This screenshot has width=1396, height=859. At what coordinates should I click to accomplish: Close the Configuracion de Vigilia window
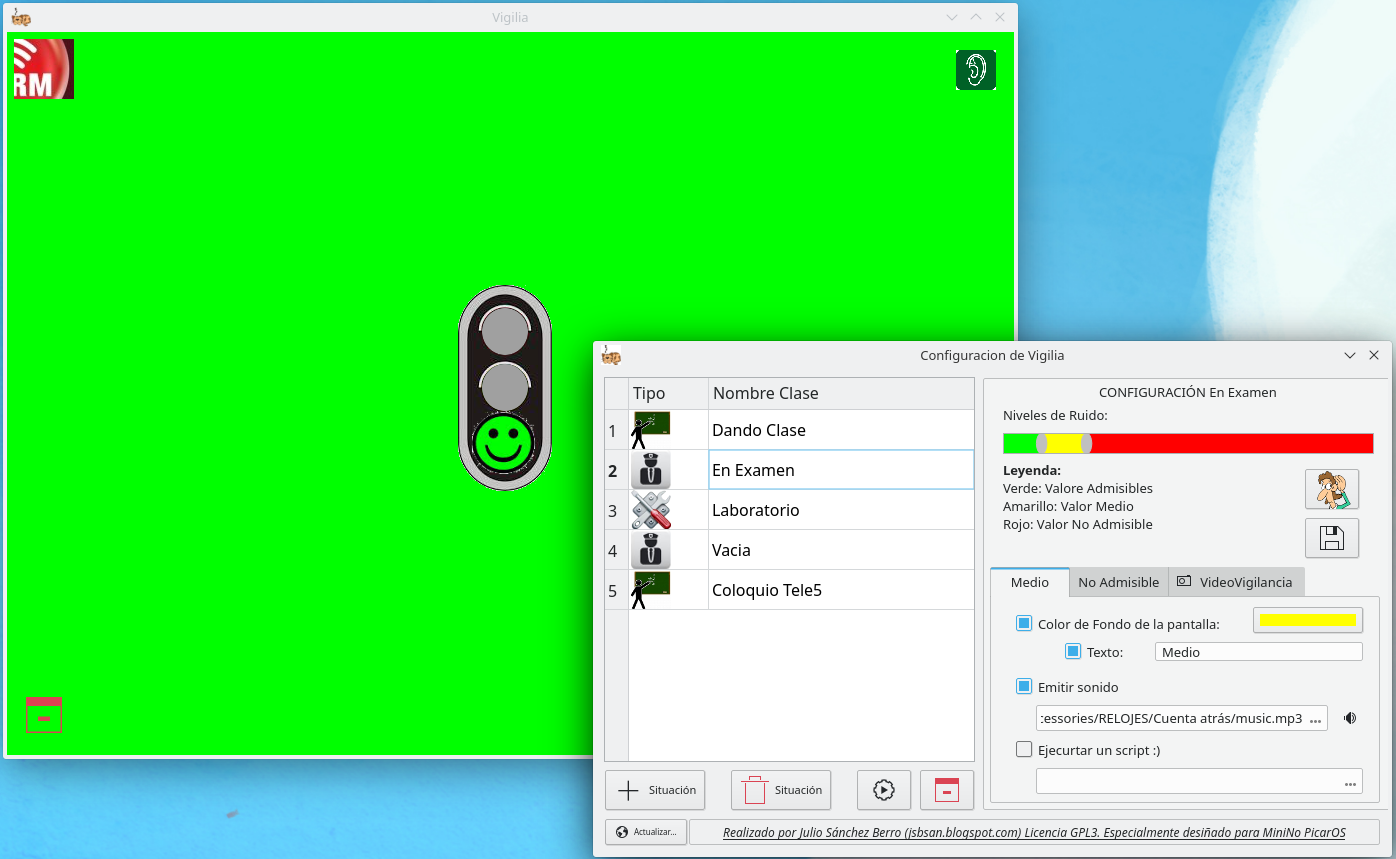point(1374,355)
